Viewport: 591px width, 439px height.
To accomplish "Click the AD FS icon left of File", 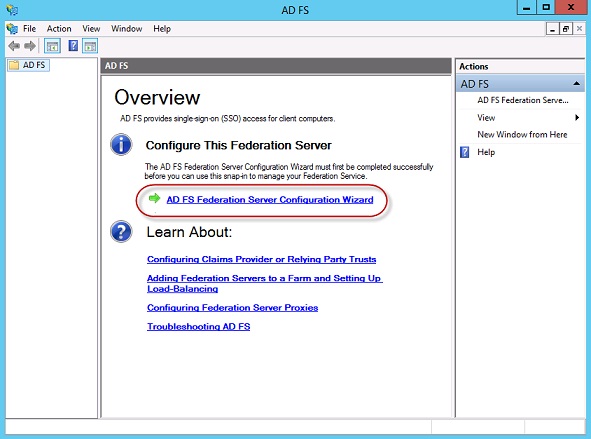I will click(12, 29).
